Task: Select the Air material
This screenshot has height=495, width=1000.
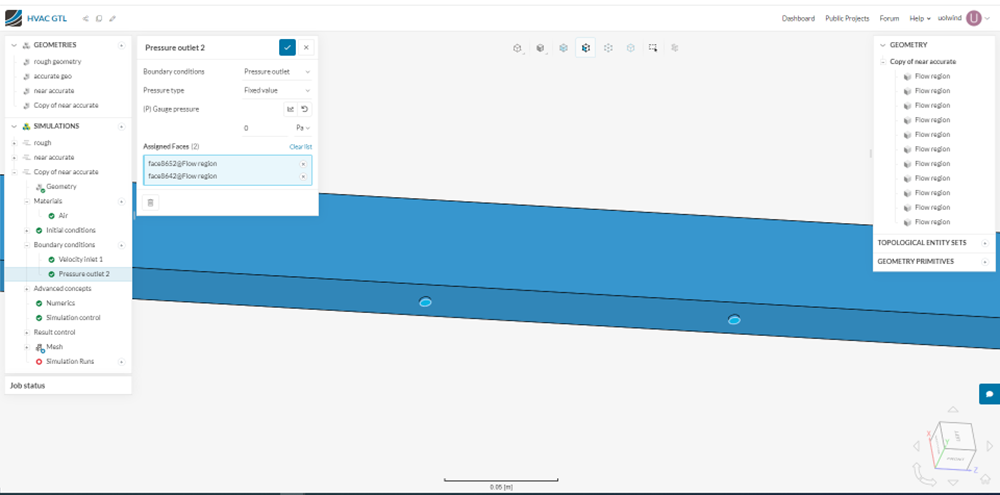Action: pyautogui.click(x=63, y=216)
